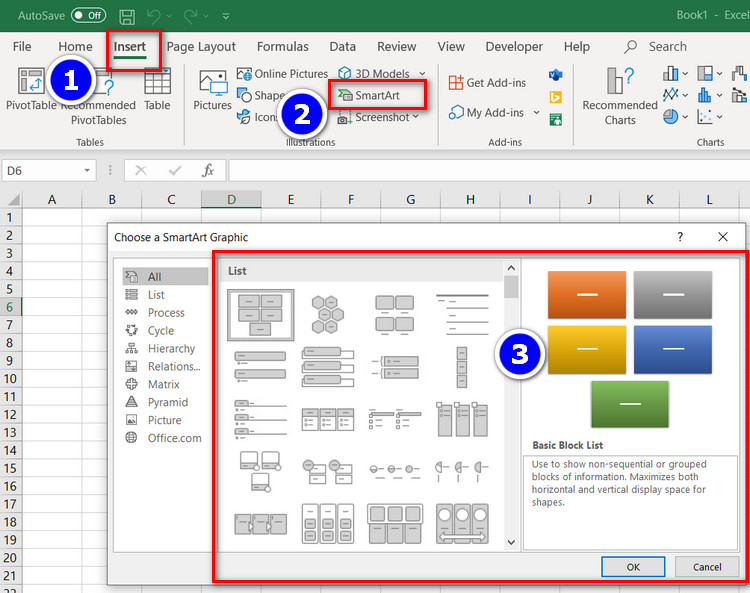Click the blue block in preview

(x=673, y=350)
